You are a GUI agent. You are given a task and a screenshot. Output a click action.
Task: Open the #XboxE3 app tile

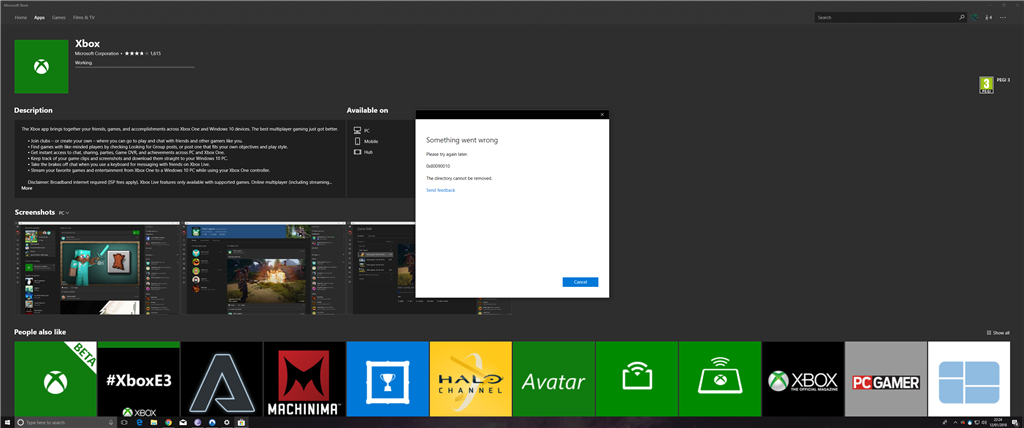138,378
